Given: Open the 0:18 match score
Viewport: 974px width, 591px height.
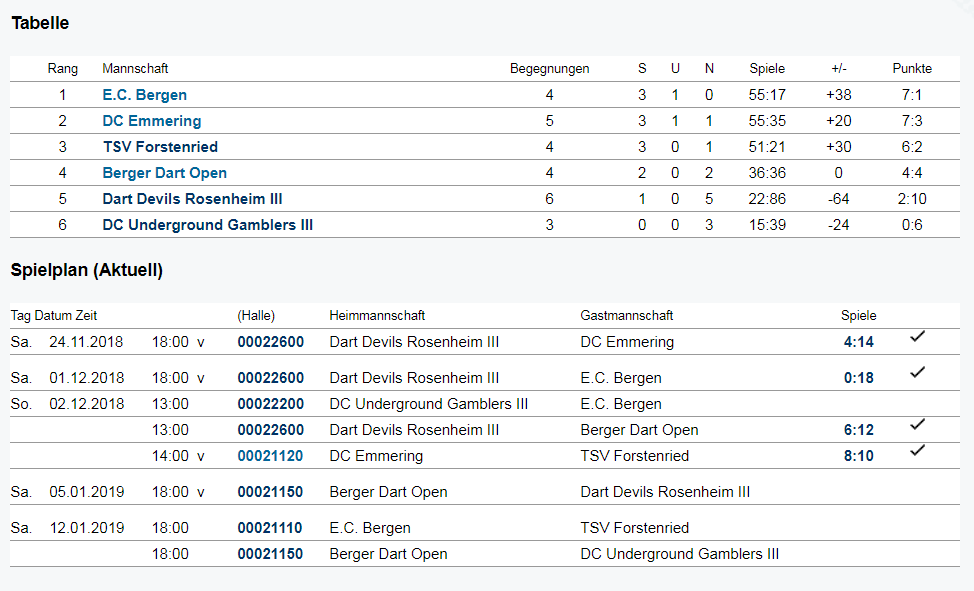Looking at the screenshot, I should pos(858,378).
